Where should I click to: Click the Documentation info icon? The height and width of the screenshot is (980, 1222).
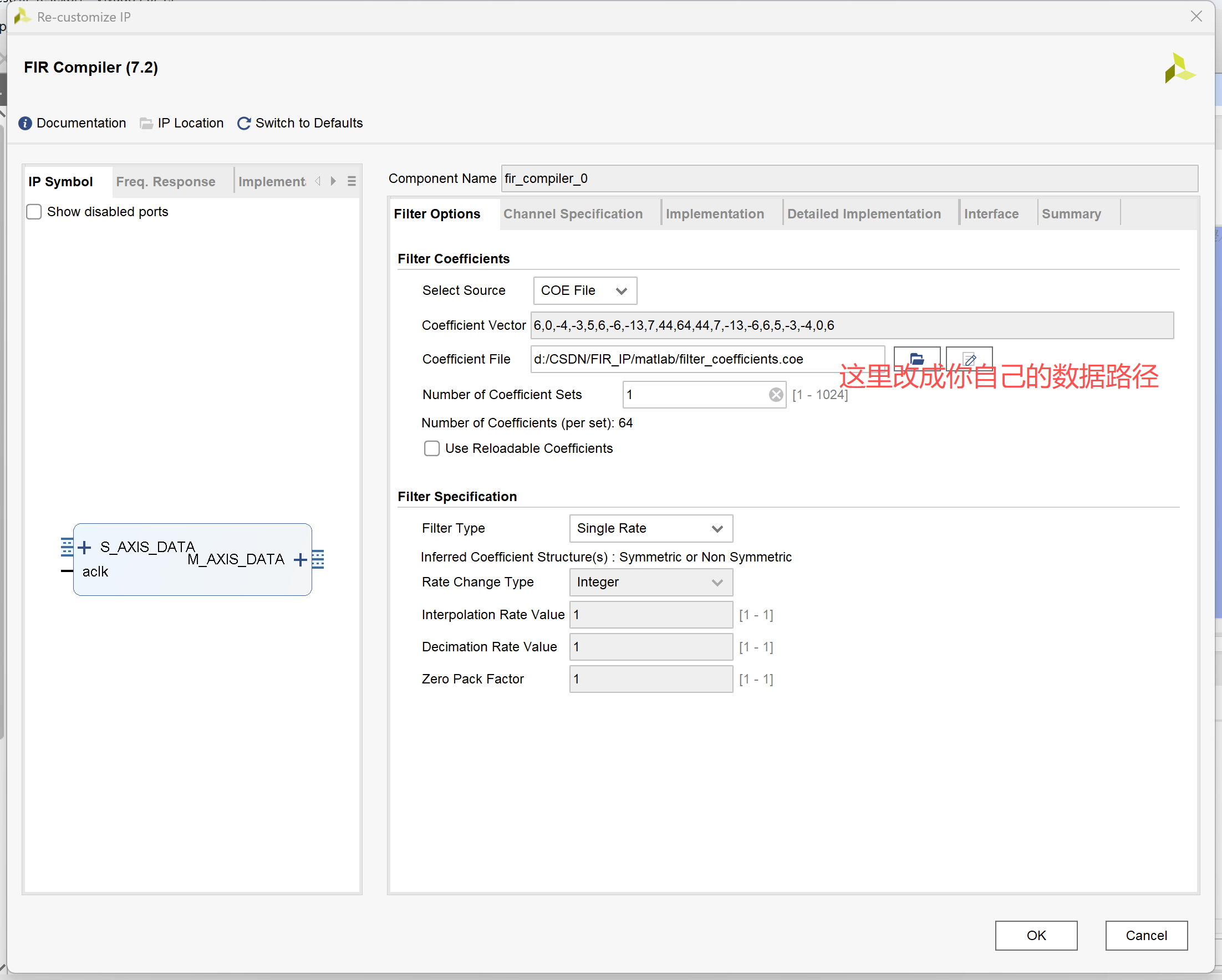pyautogui.click(x=25, y=123)
